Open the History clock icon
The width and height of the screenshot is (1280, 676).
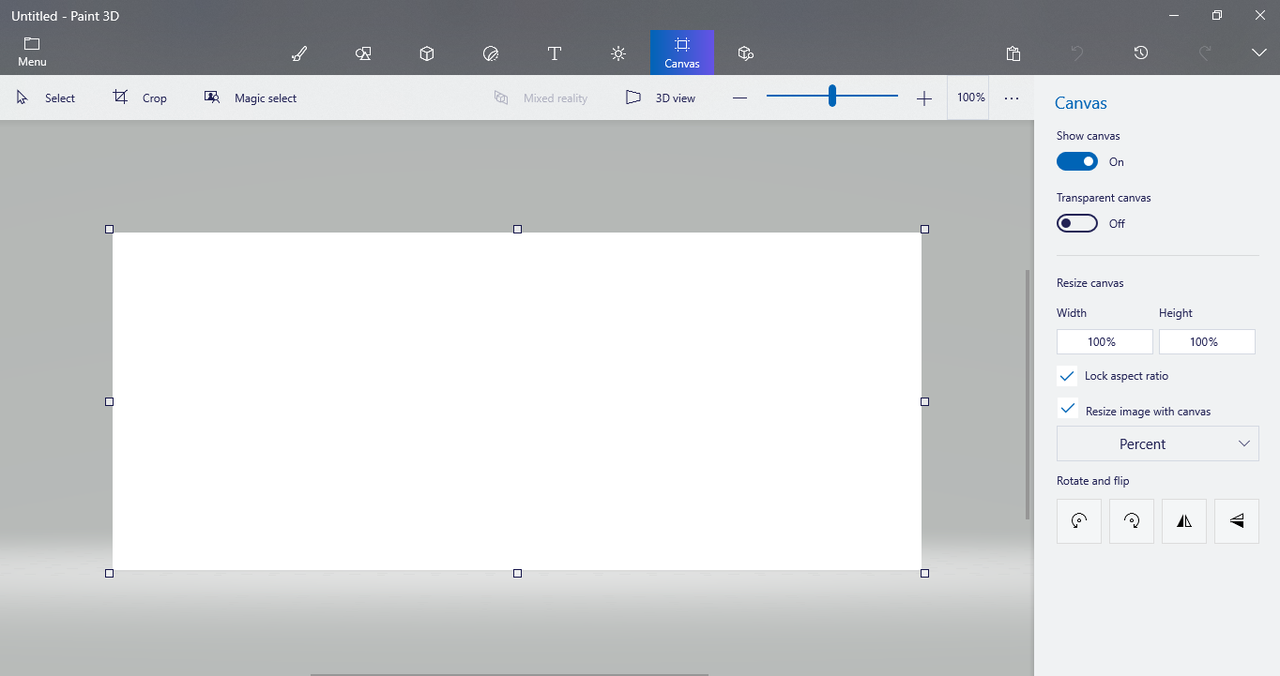pos(1141,52)
